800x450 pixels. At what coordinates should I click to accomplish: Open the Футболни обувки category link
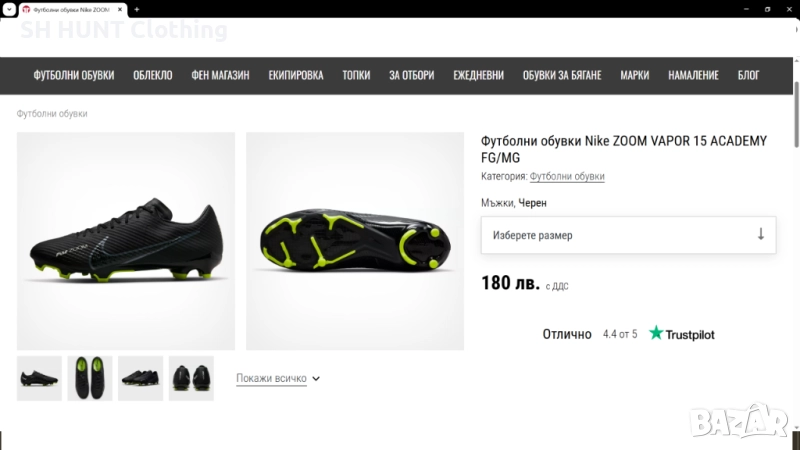(567, 177)
